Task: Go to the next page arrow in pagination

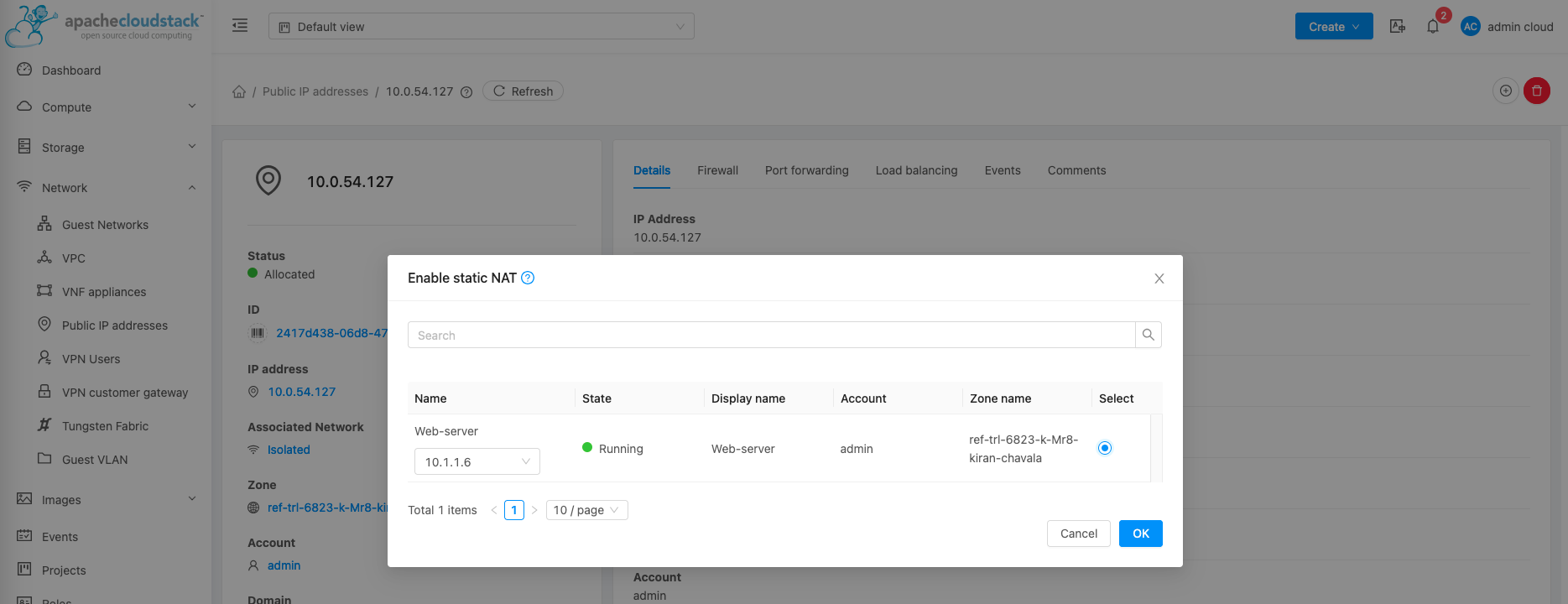Action: point(534,510)
